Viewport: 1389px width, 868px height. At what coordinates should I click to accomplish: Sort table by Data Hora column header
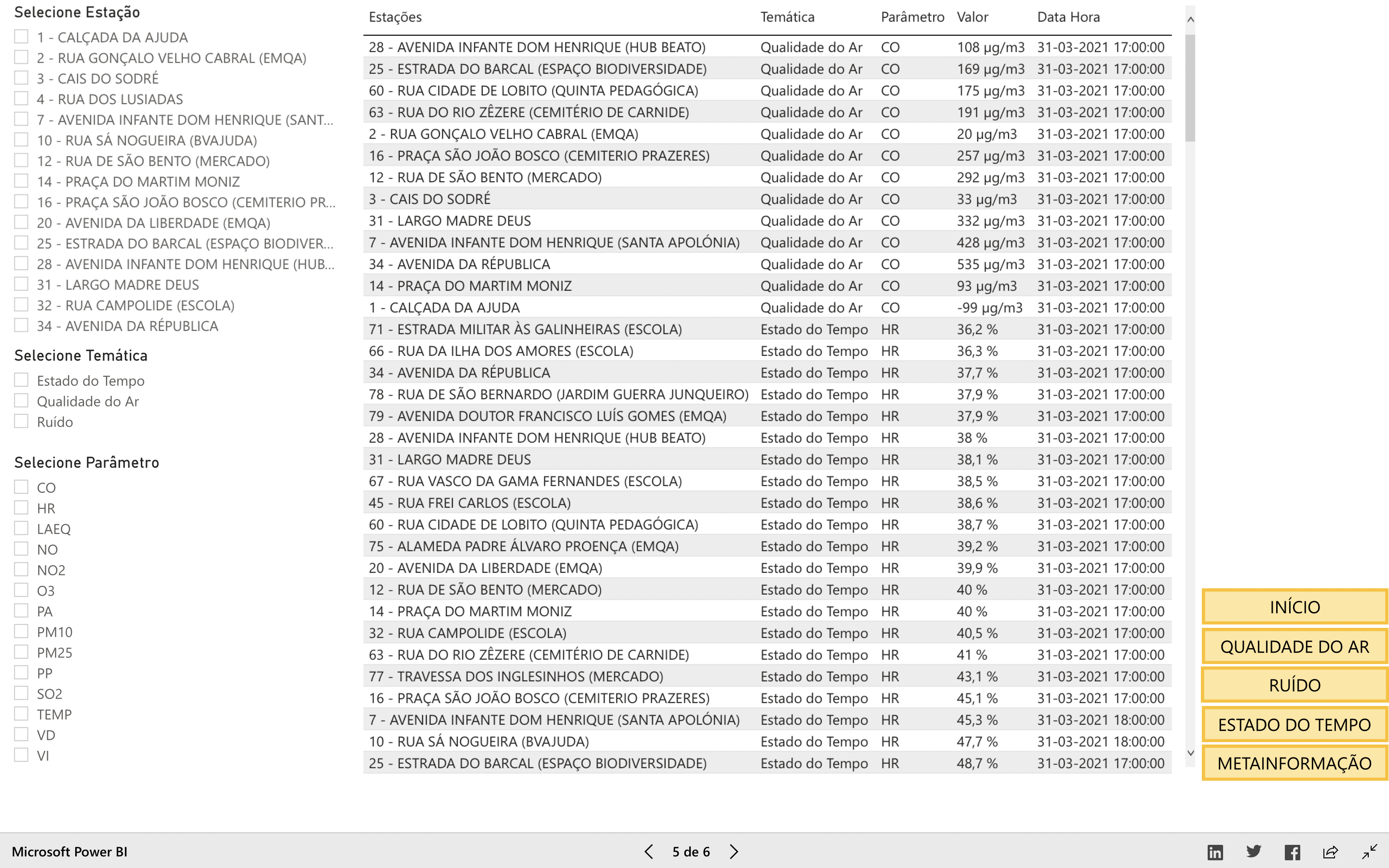coord(1068,17)
